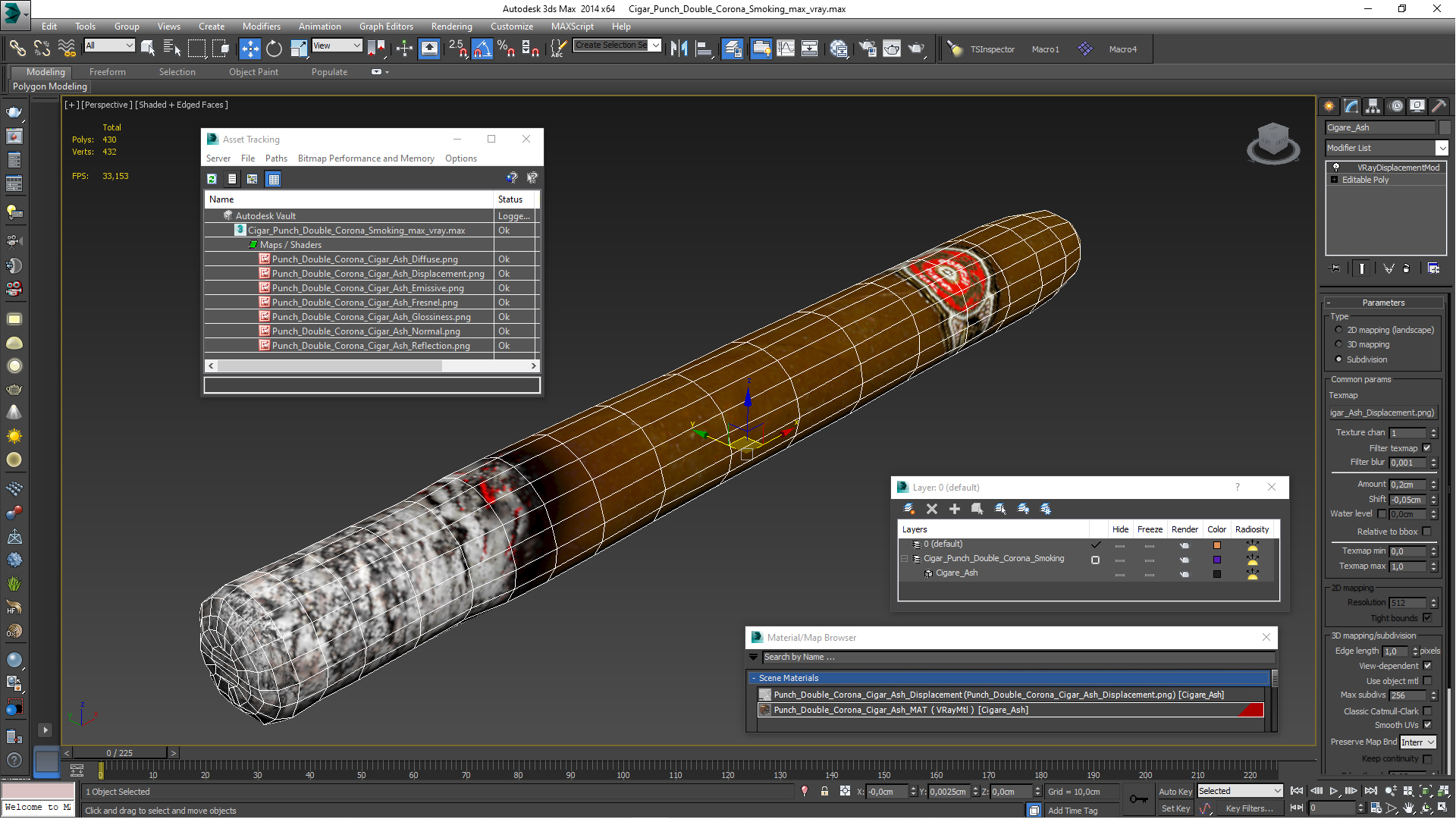Open the Hierarchy command panel tab
This screenshot has width=1456, height=819.
1373,106
